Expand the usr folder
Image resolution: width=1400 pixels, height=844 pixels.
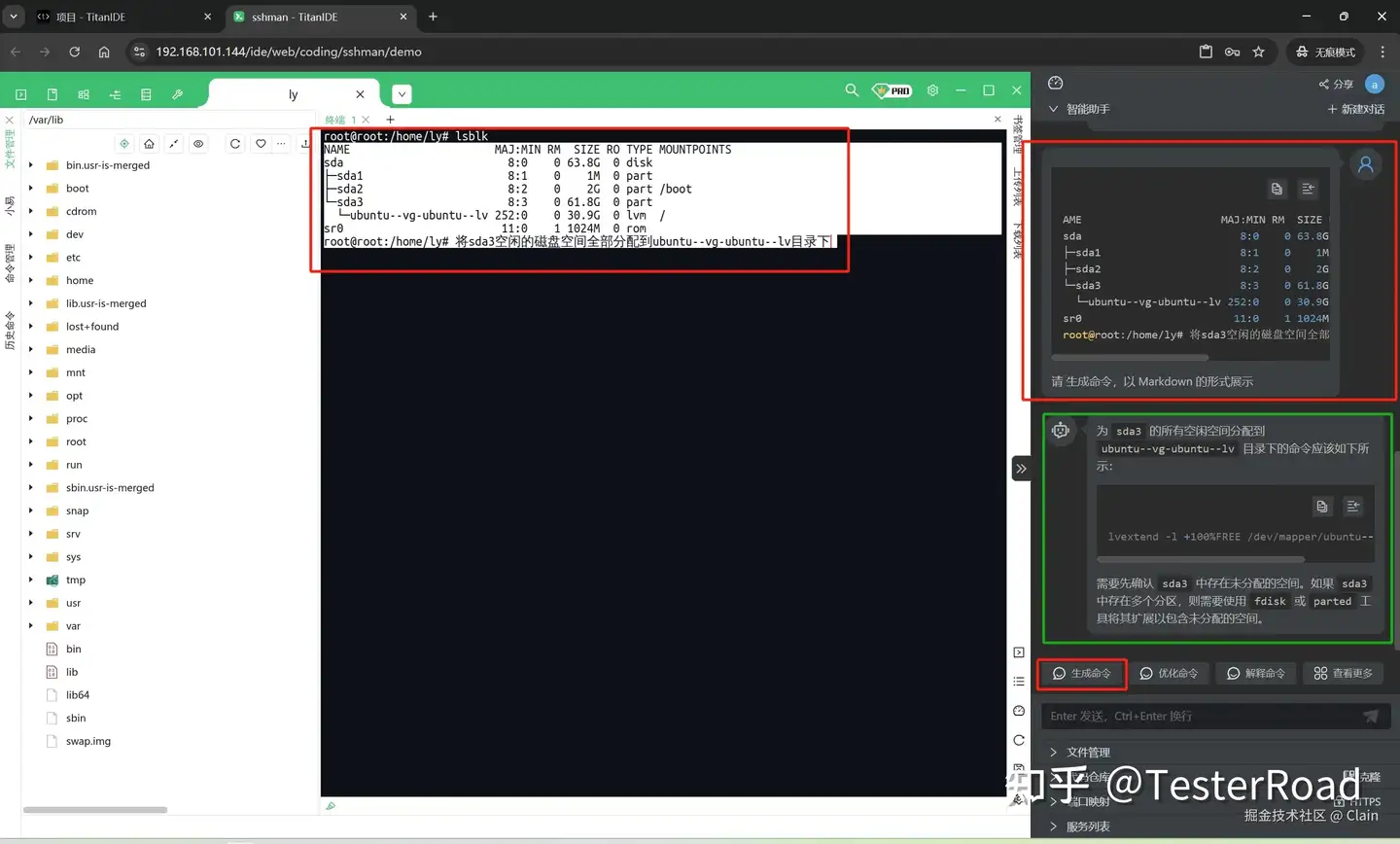[31, 603]
